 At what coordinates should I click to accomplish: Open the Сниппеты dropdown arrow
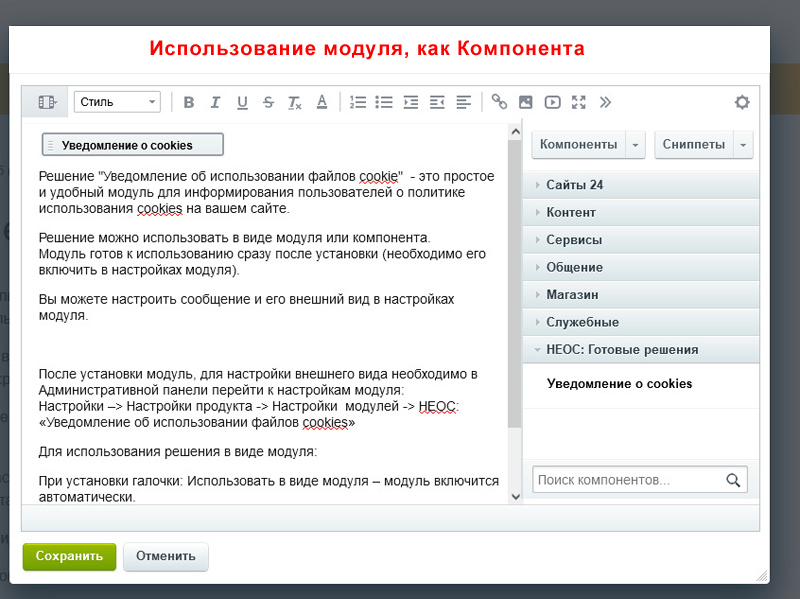click(x=741, y=145)
